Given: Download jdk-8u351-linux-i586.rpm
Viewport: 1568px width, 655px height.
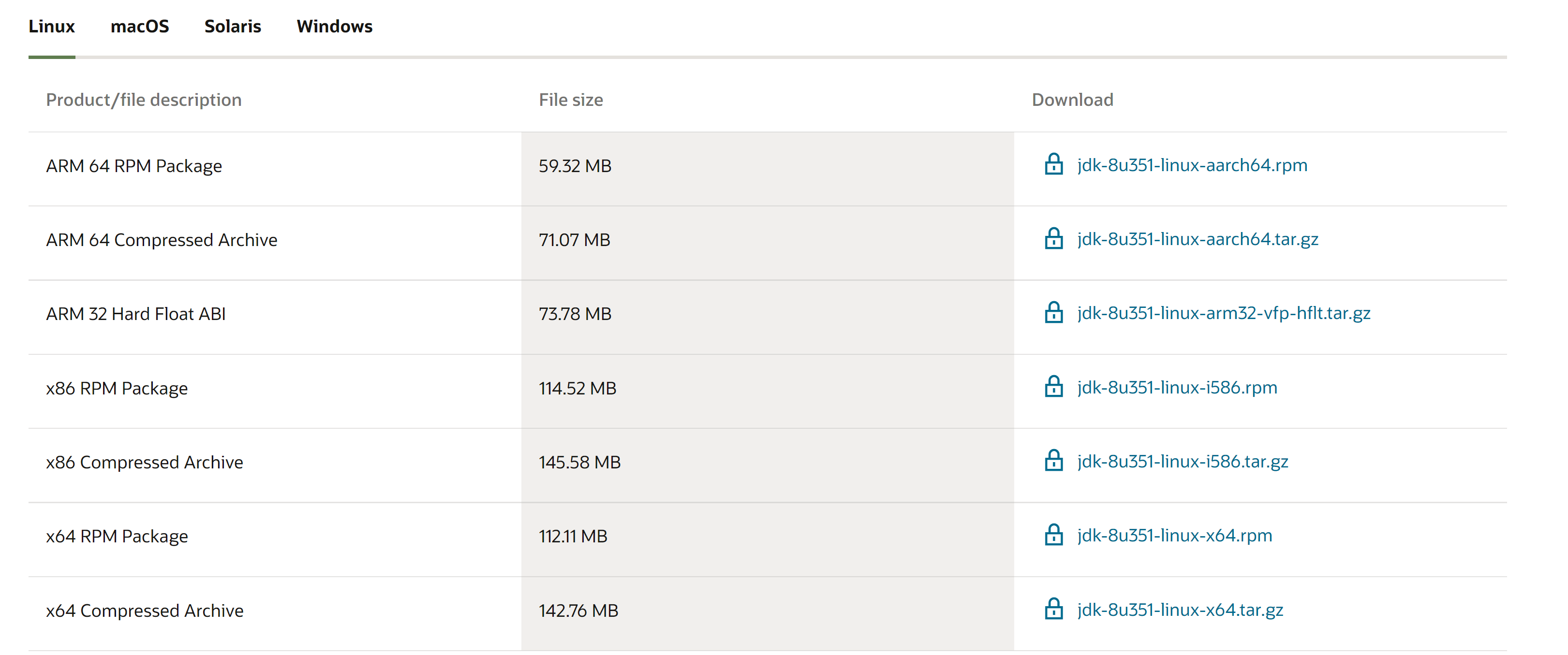Looking at the screenshot, I should 1177,388.
